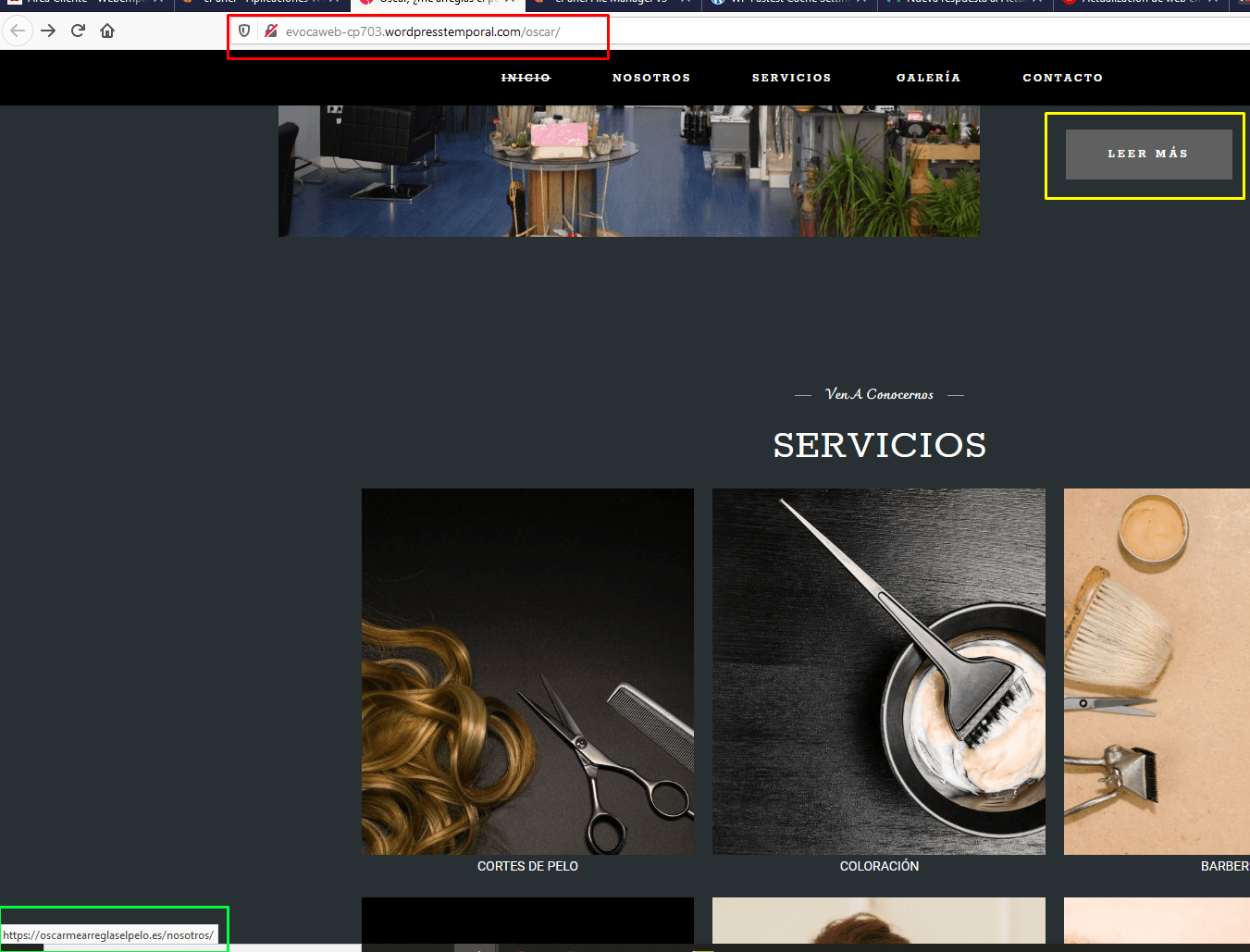
Task: Click the insecure connection padlock icon
Action: (271, 31)
